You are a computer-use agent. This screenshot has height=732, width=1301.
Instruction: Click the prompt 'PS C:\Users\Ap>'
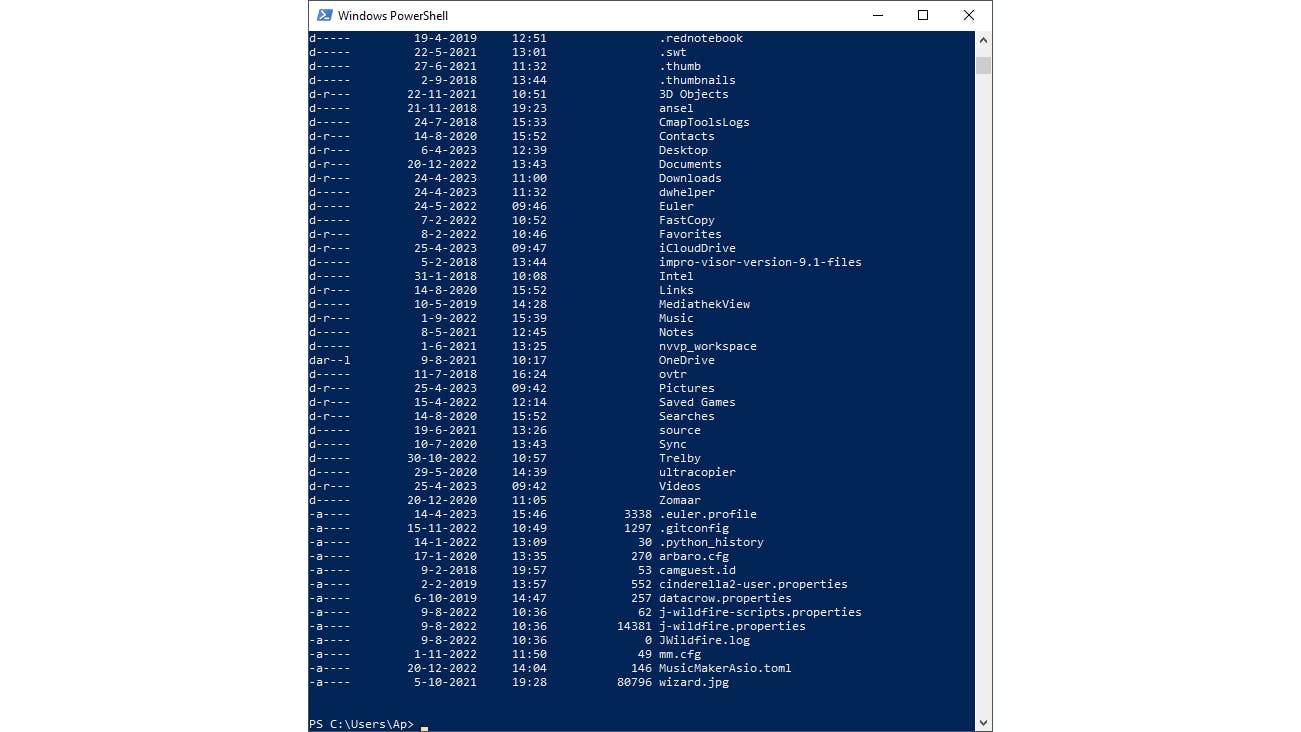click(361, 724)
